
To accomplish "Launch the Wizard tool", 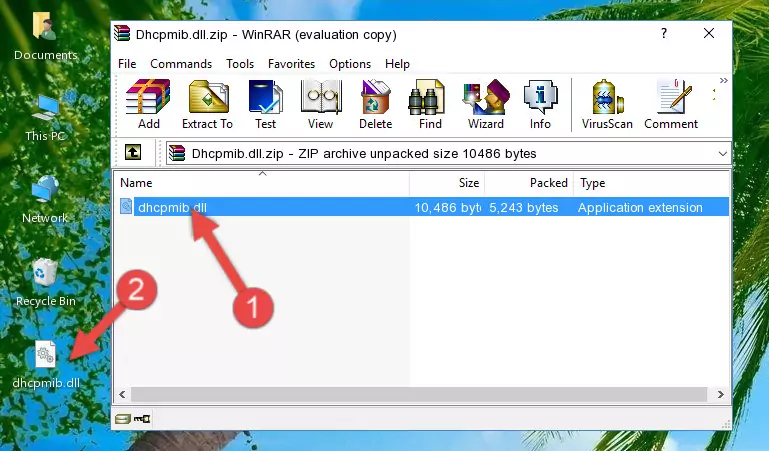I will pos(486,104).
